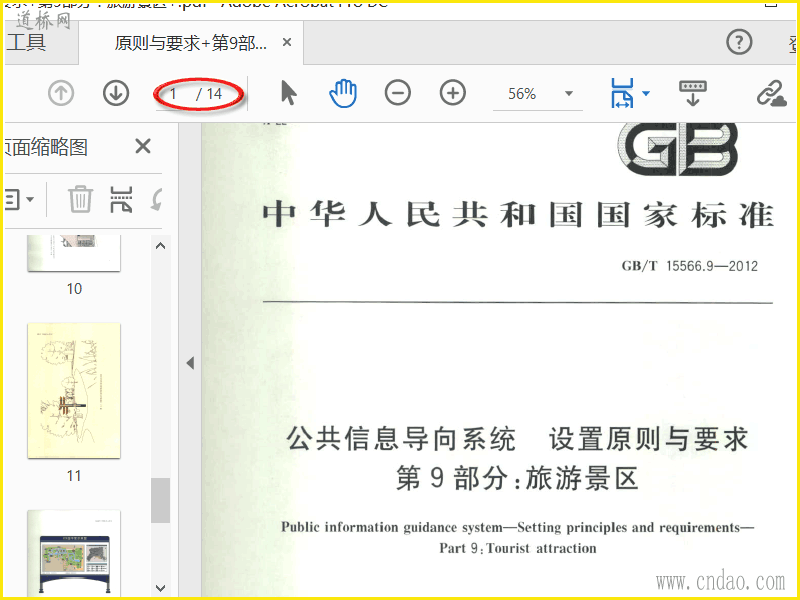Open the help question mark icon

click(x=739, y=42)
